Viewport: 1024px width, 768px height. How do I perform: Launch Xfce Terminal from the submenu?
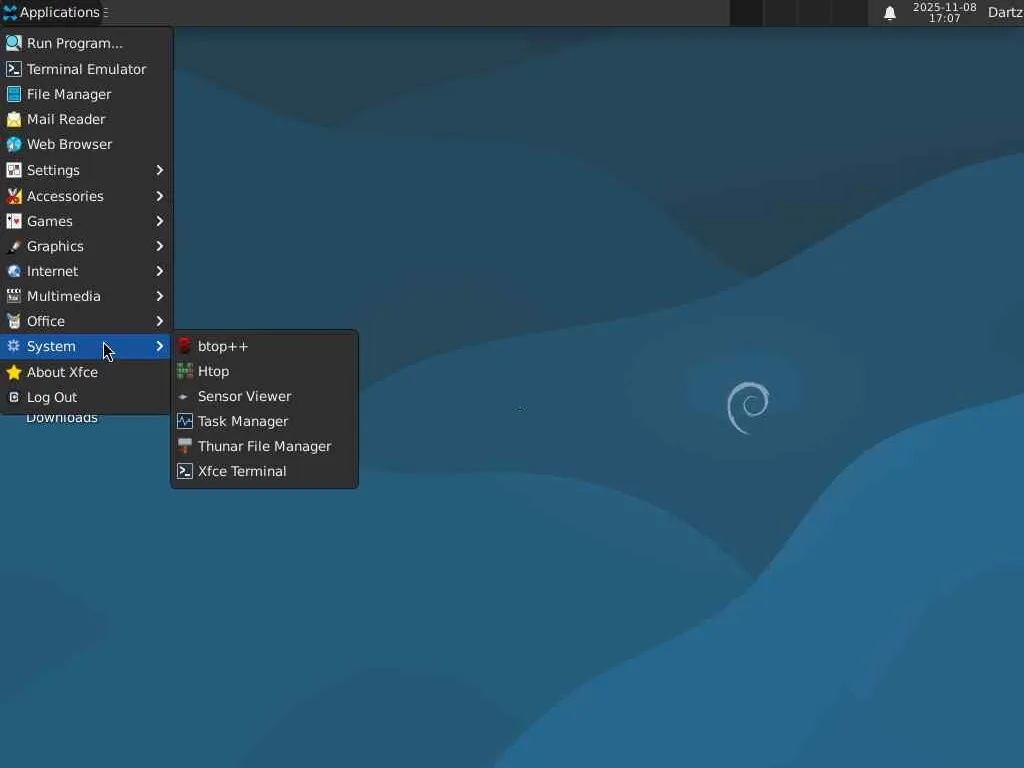click(x=264, y=471)
